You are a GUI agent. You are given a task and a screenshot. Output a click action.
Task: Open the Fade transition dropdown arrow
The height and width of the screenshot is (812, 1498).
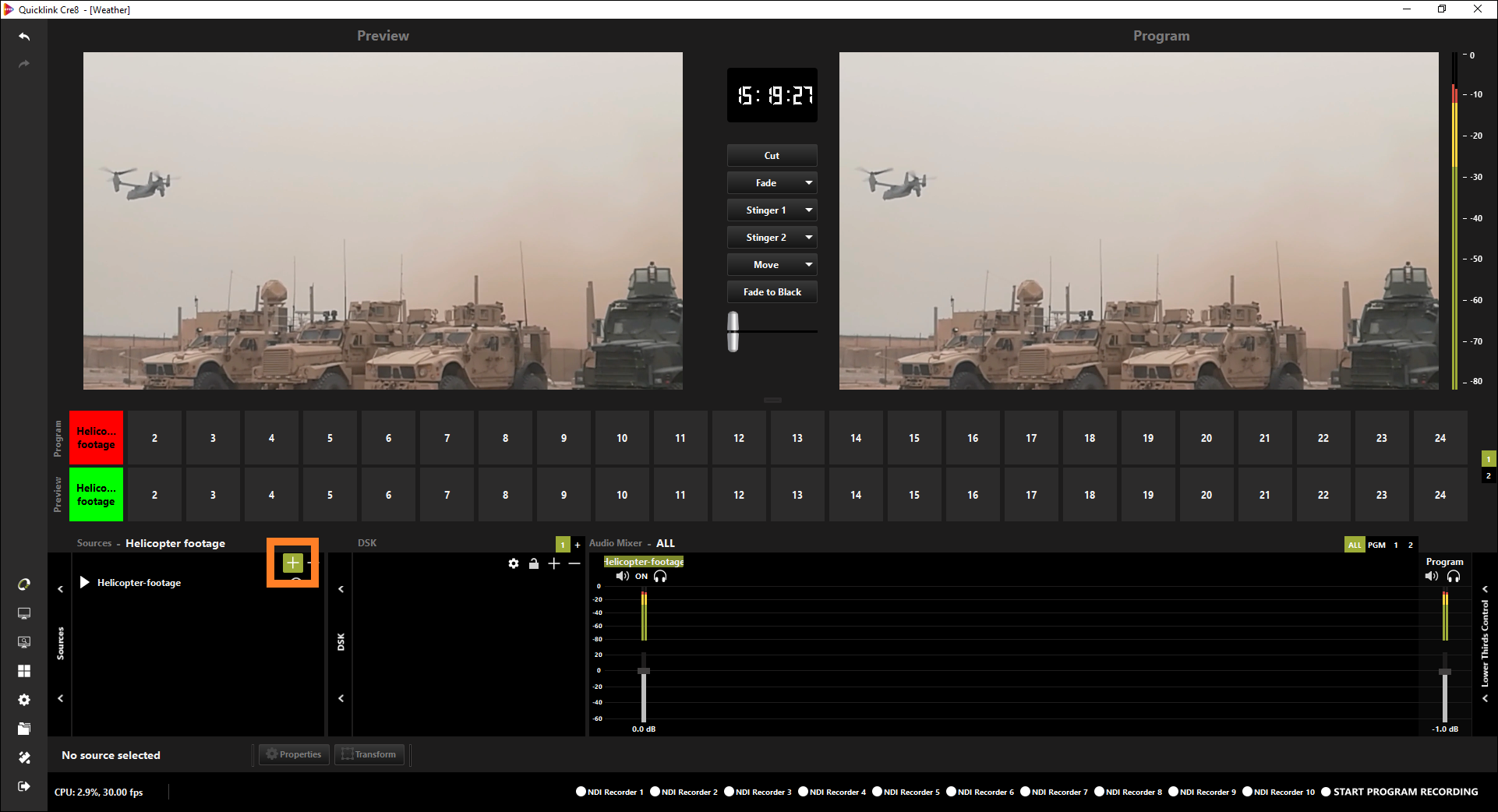(808, 183)
